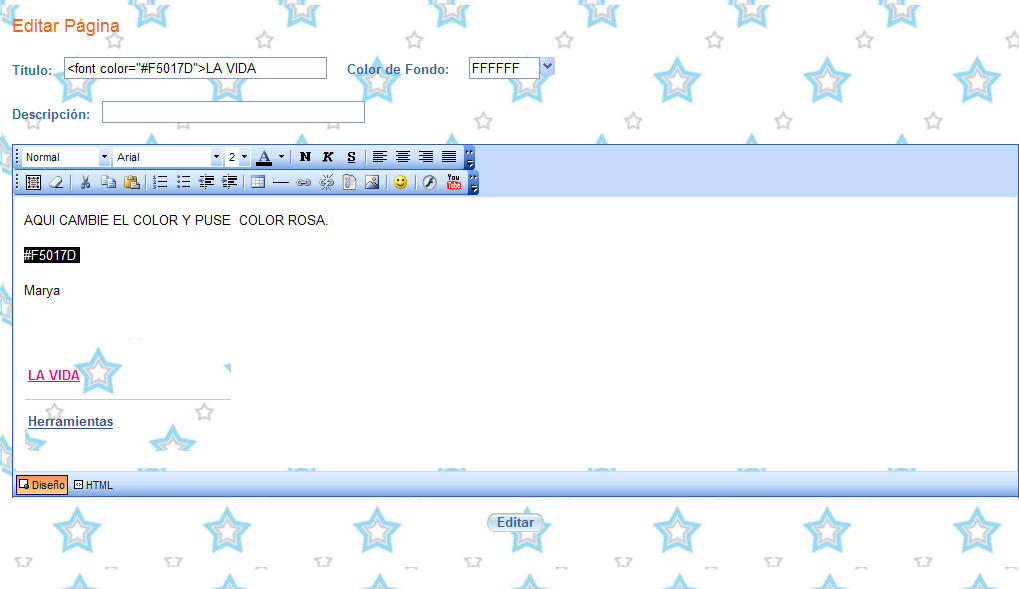Align text to the right
Viewport: 1019px width, 589px height.
pyautogui.click(x=426, y=157)
